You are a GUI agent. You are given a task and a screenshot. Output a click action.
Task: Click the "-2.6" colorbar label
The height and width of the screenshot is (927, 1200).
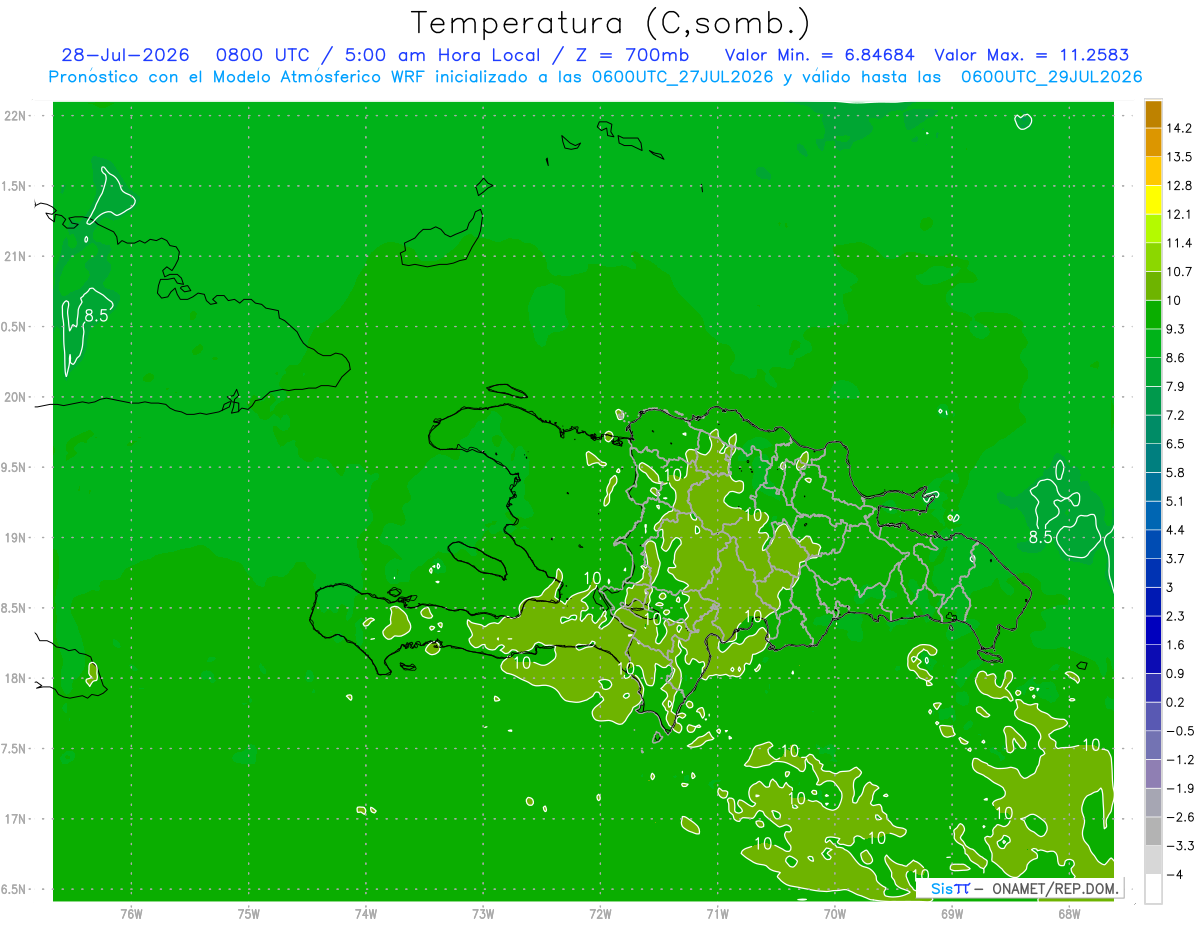1180,817
